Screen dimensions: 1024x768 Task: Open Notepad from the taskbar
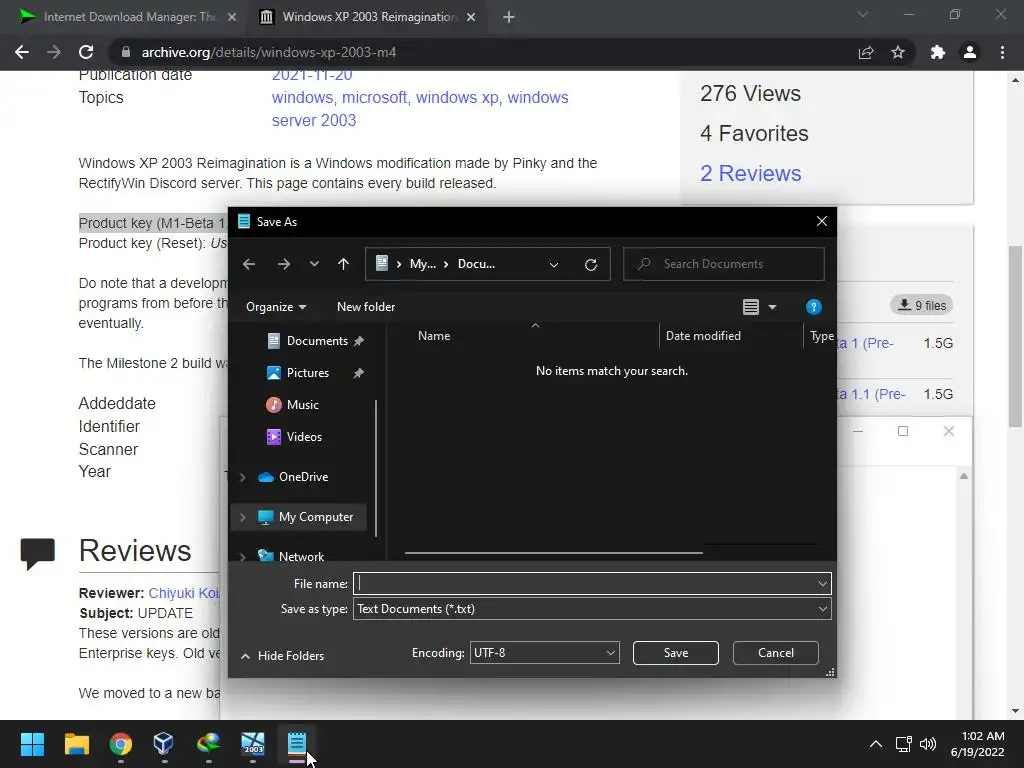pos(296,744)
